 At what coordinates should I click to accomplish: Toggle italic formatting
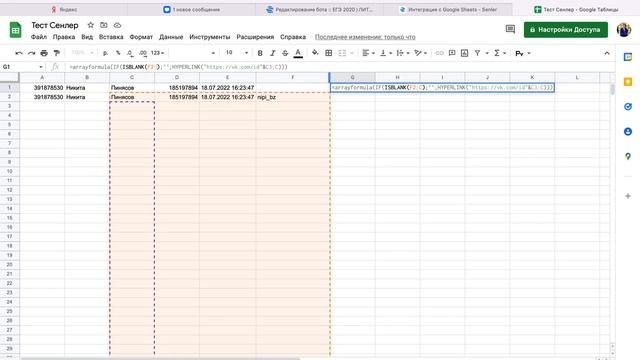[x=273, y=53]
